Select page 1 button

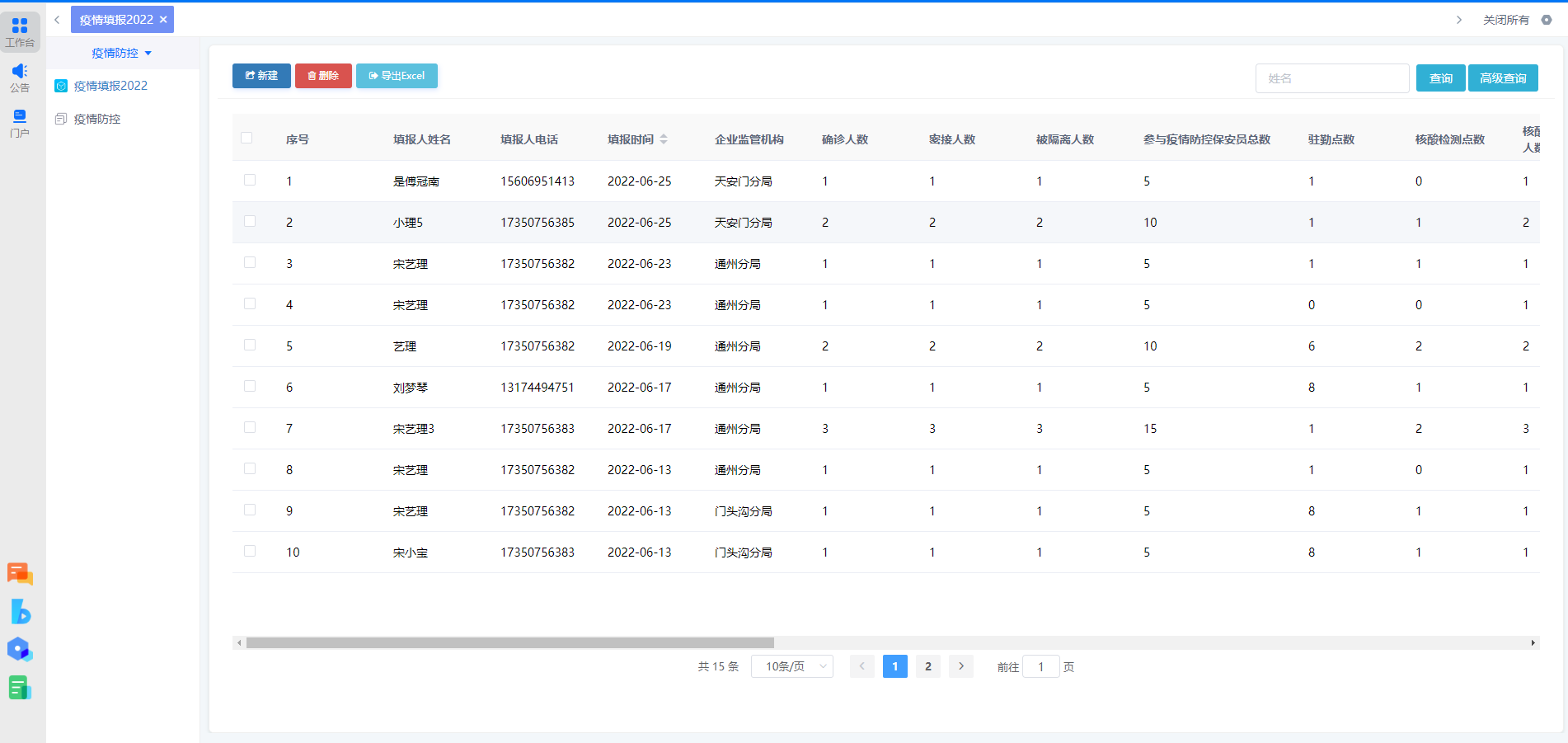[x=895, y=666]
